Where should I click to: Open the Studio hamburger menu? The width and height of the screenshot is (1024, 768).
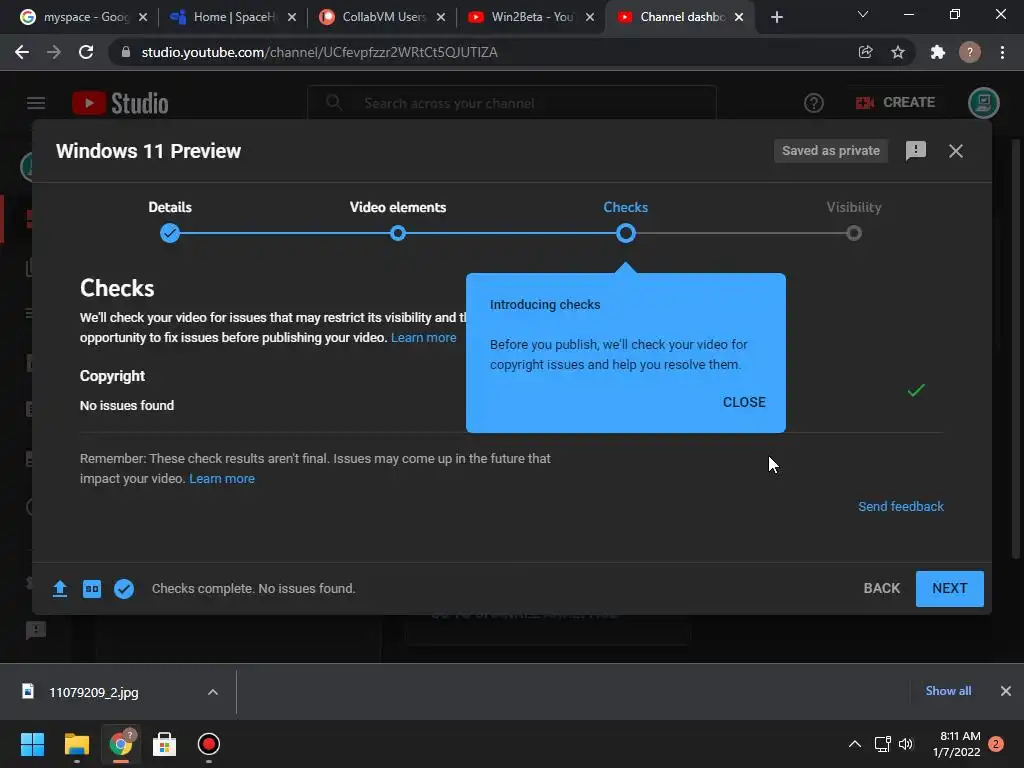point(36,103)
